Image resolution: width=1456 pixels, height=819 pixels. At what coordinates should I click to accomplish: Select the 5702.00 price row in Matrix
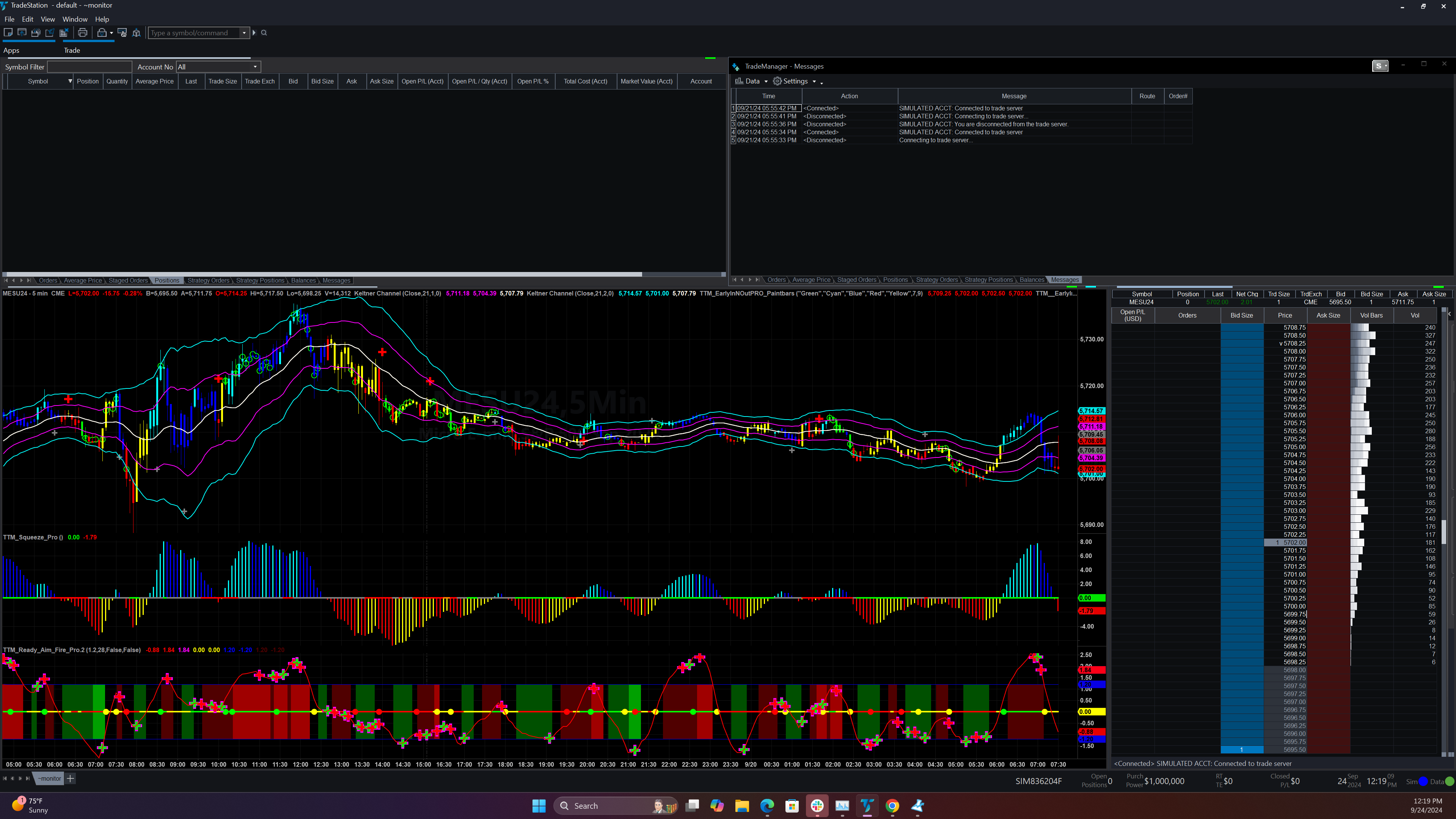point(1285,542)
